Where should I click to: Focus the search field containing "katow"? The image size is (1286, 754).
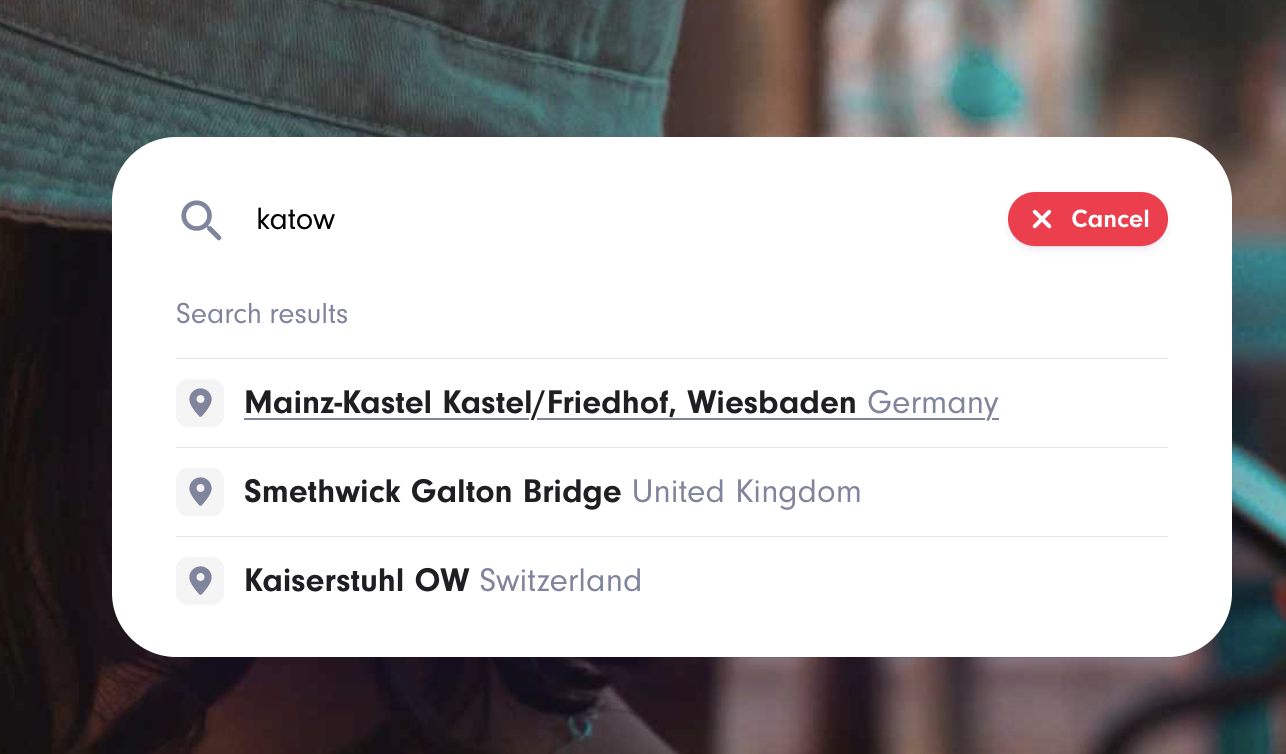point(296,220)
